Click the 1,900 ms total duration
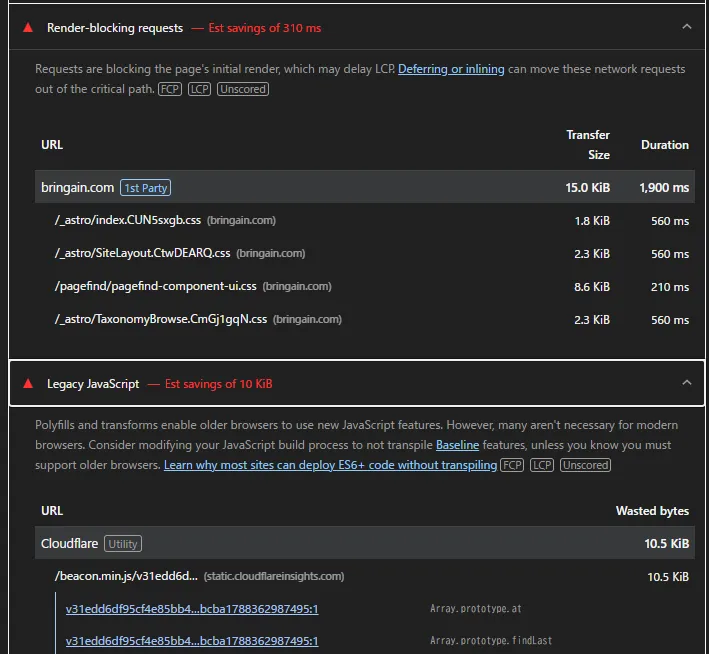The height and width of the screenshot is (654, 709). coord(664,187)
